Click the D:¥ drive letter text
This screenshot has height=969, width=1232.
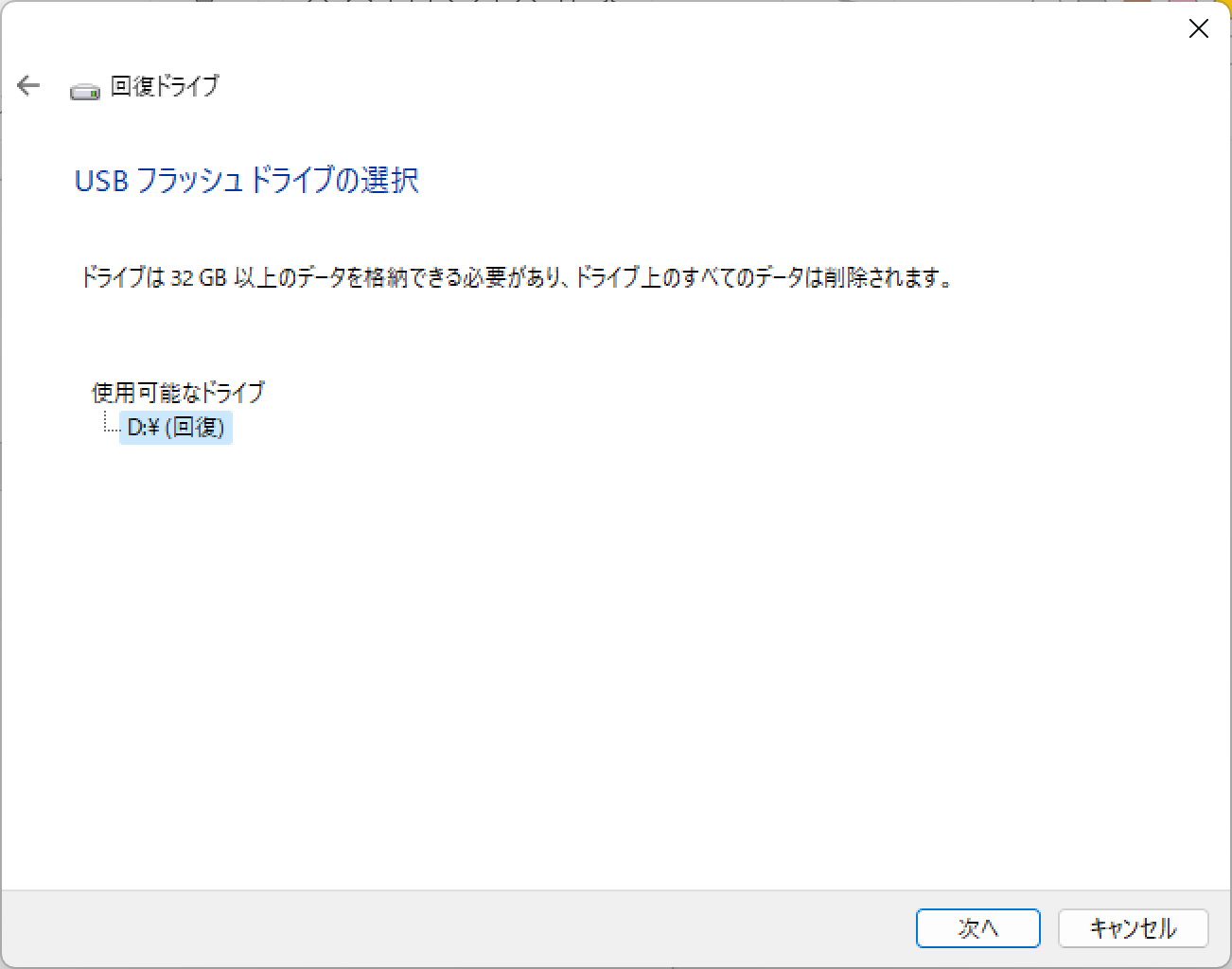144,428
